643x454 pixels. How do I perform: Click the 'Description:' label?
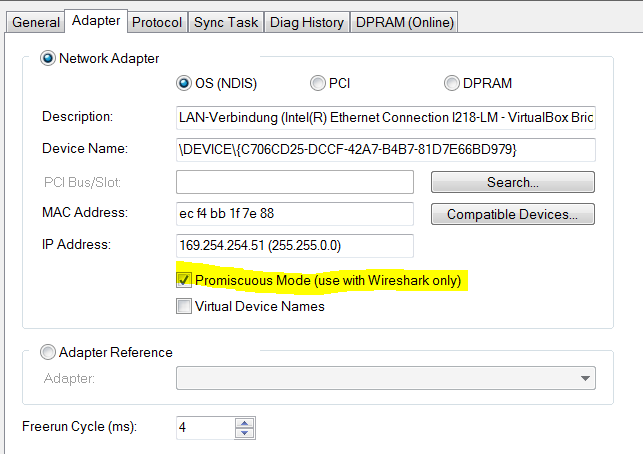tap(78, 117)
